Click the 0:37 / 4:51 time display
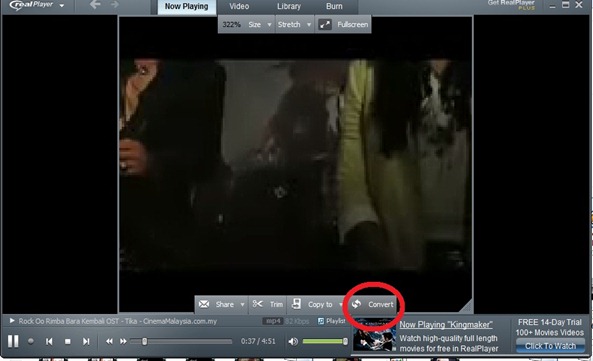 pos(258,341)
